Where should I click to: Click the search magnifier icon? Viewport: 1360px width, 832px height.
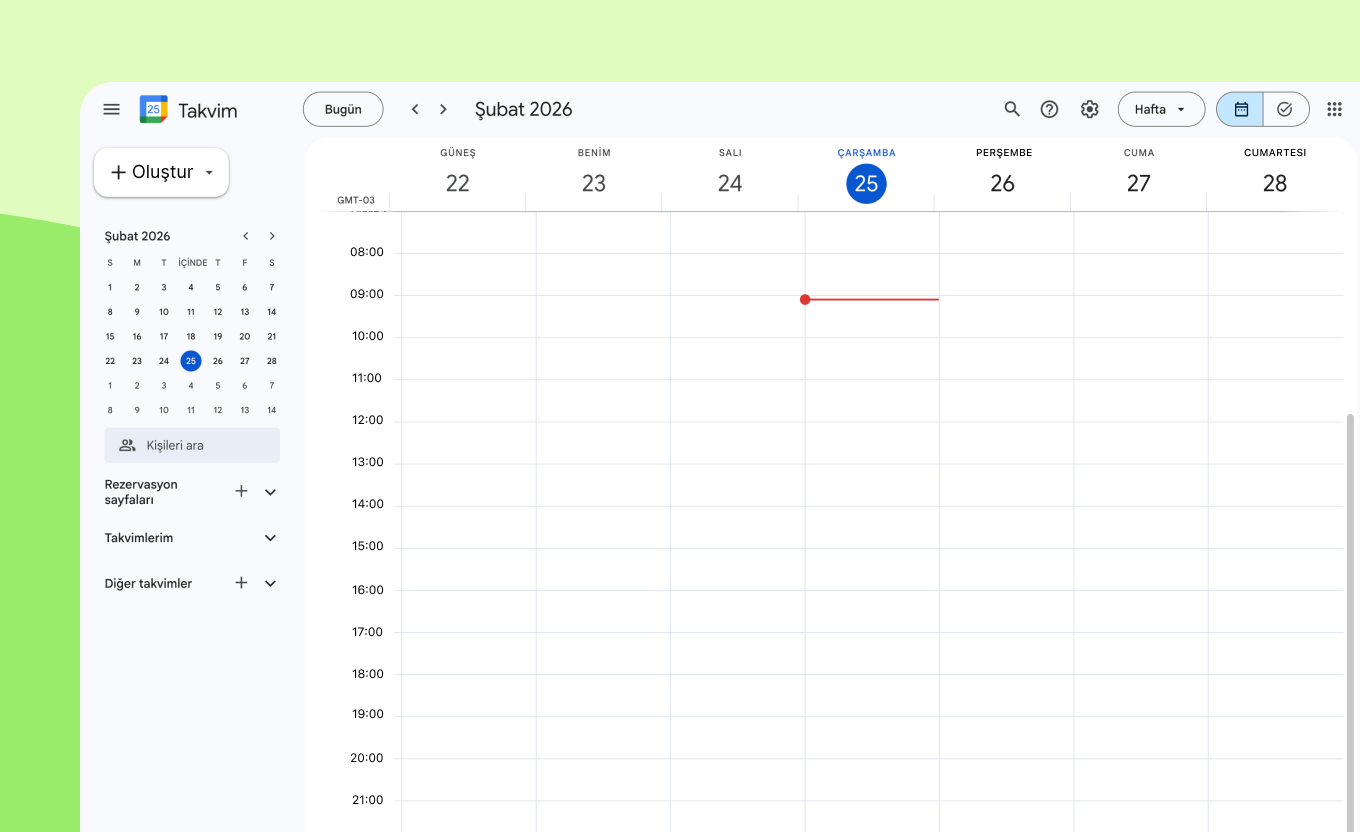point(1012,110)
